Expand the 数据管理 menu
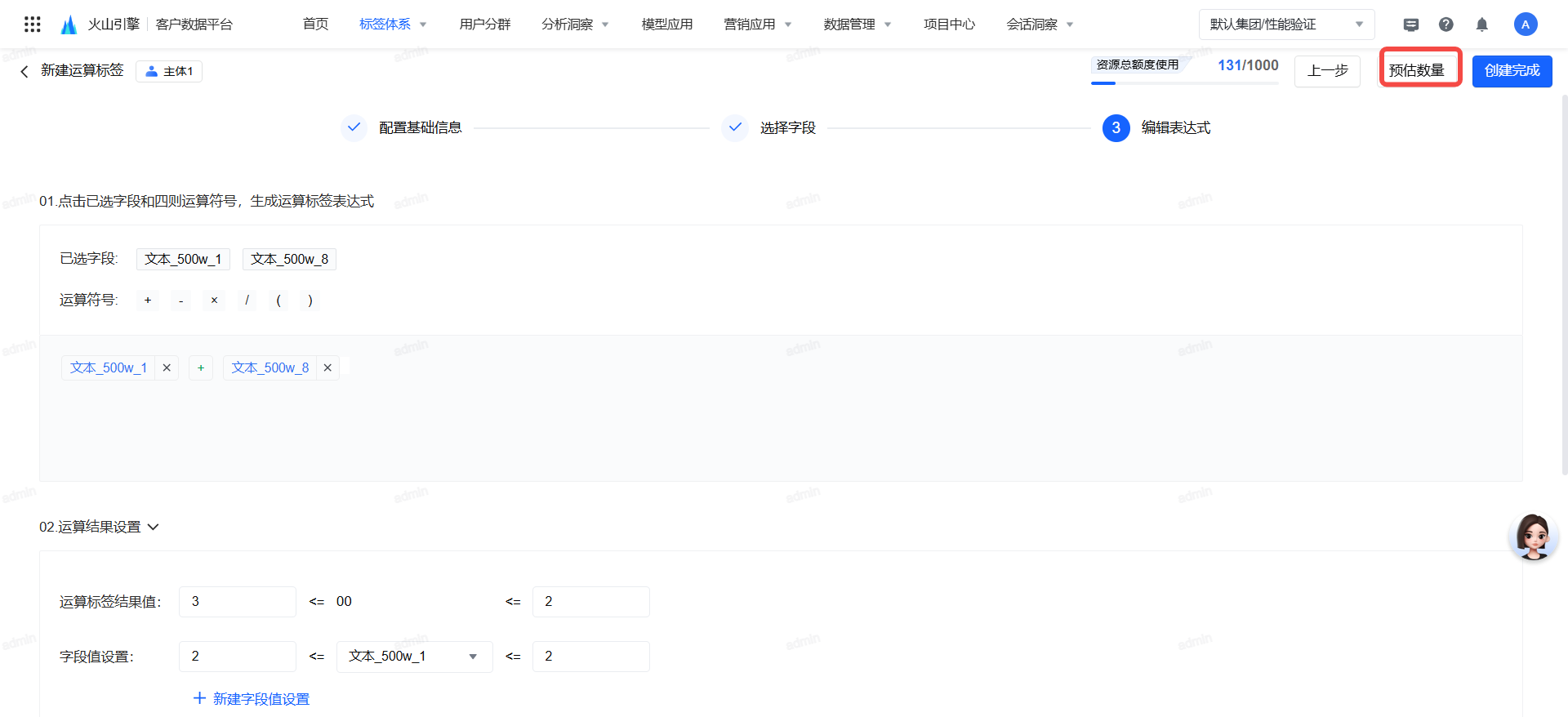Image resolution: width=1568 pixels, height=717 pixels. tap(857, 24)
